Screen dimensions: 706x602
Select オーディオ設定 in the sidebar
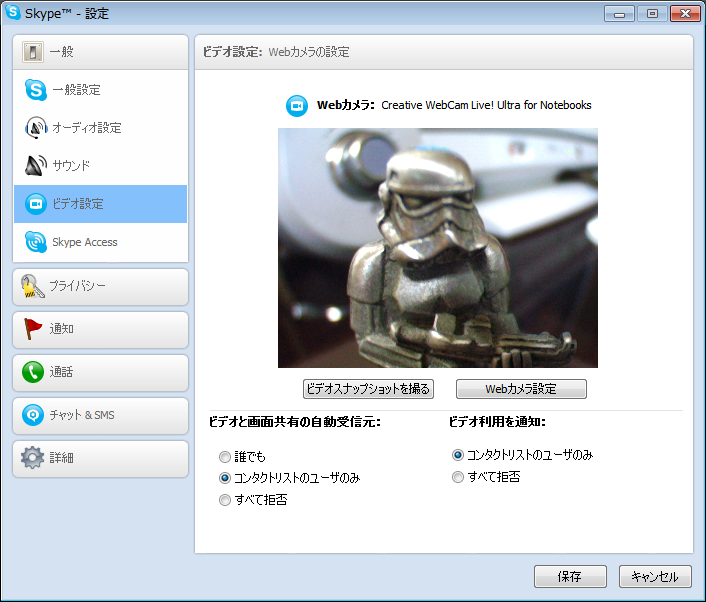[x=100, y=127]
